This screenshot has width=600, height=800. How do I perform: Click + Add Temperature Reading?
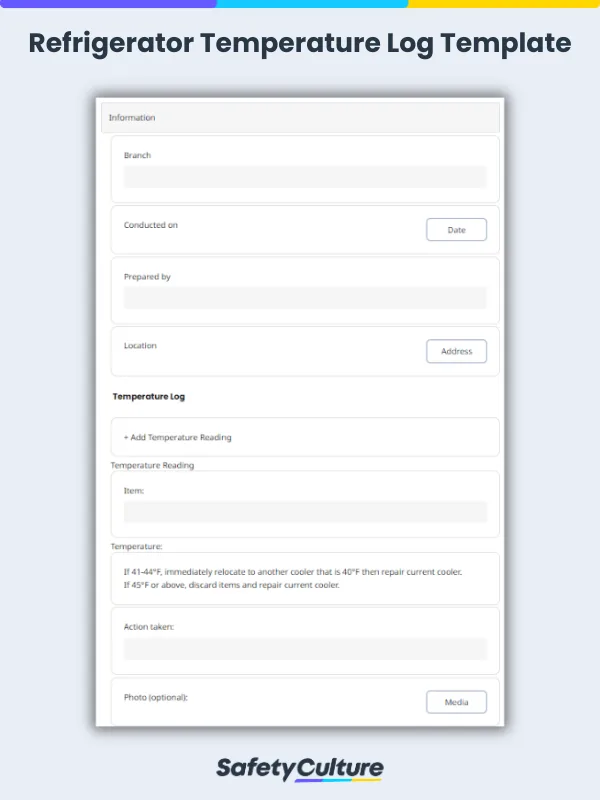(176, 437)
